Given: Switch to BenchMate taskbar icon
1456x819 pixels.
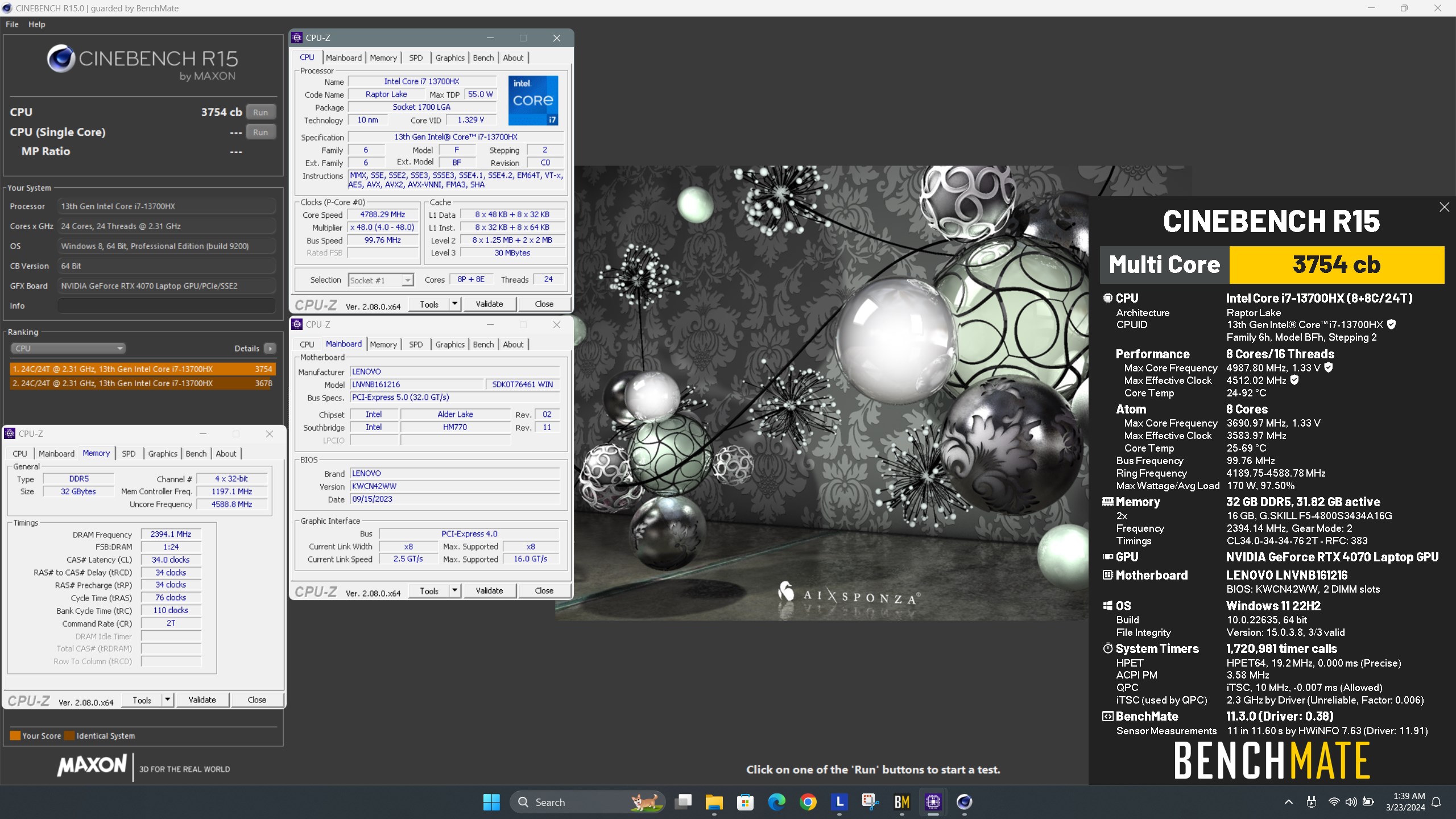Looking at the screenshot, I should (901, 802).
